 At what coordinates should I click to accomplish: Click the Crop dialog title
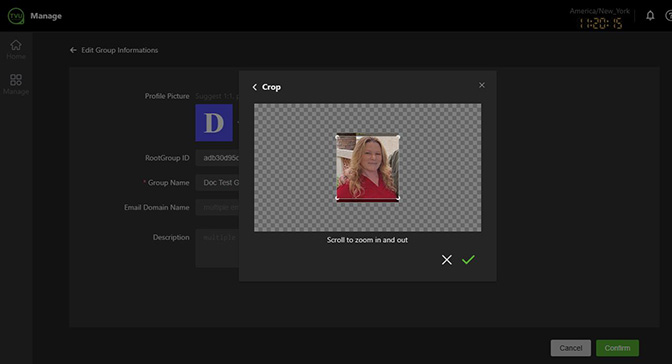[x=271, y=87]
